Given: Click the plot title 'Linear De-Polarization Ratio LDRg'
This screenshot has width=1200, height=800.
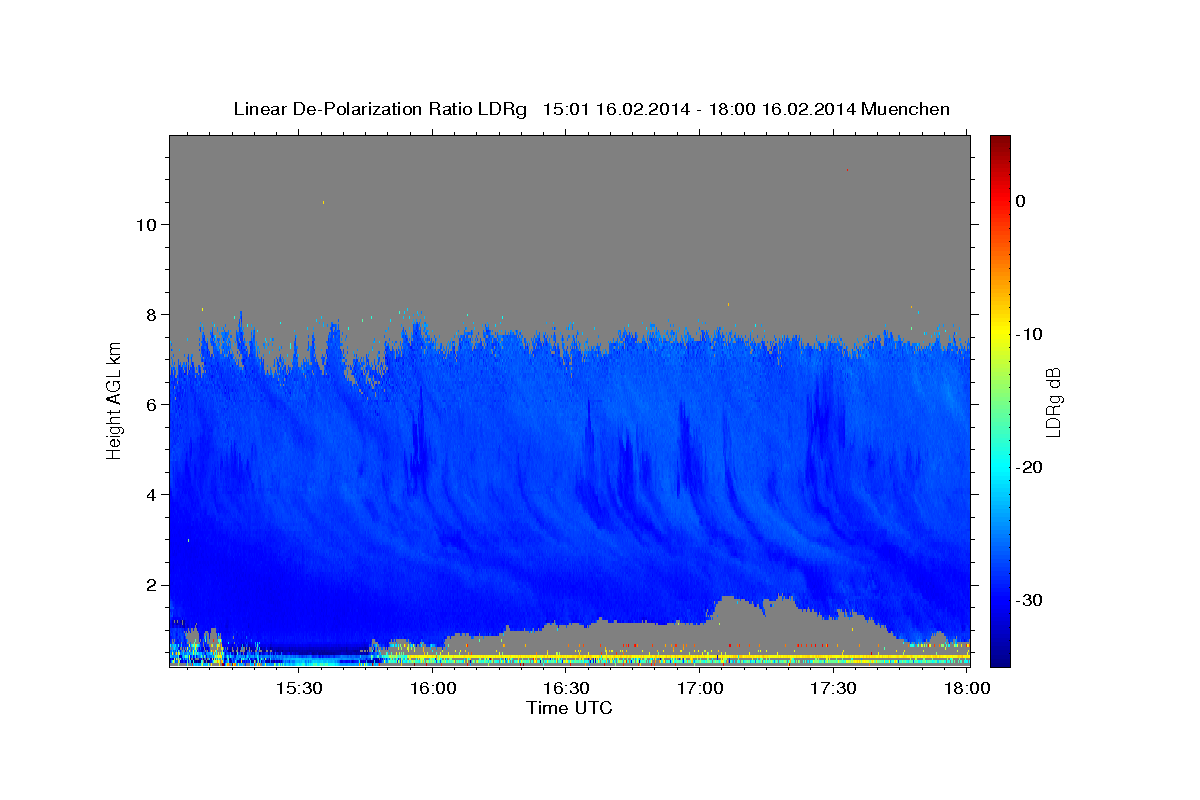Looking at the screenshot, I should click(380, 109).
